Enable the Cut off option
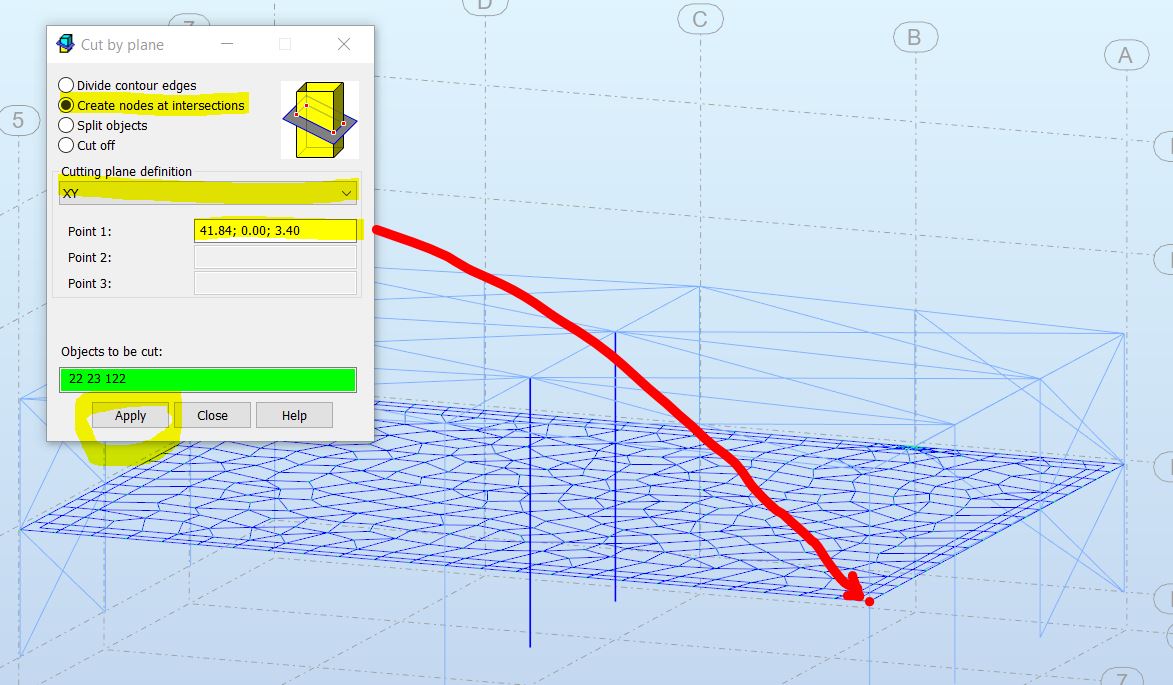 click(x=65, y=145)
